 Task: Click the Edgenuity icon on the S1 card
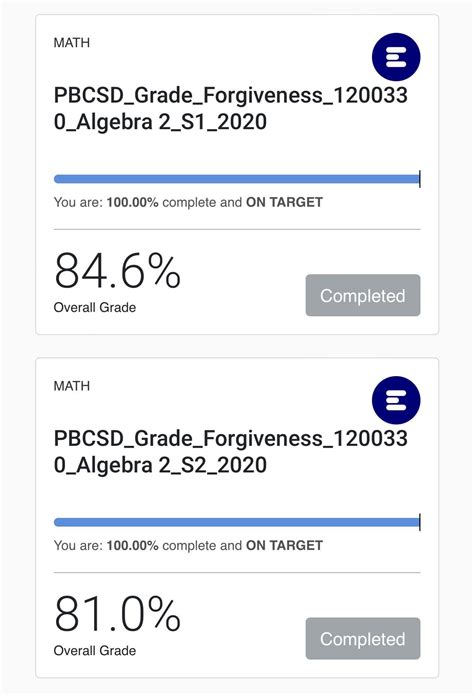(x=396, y=57)
